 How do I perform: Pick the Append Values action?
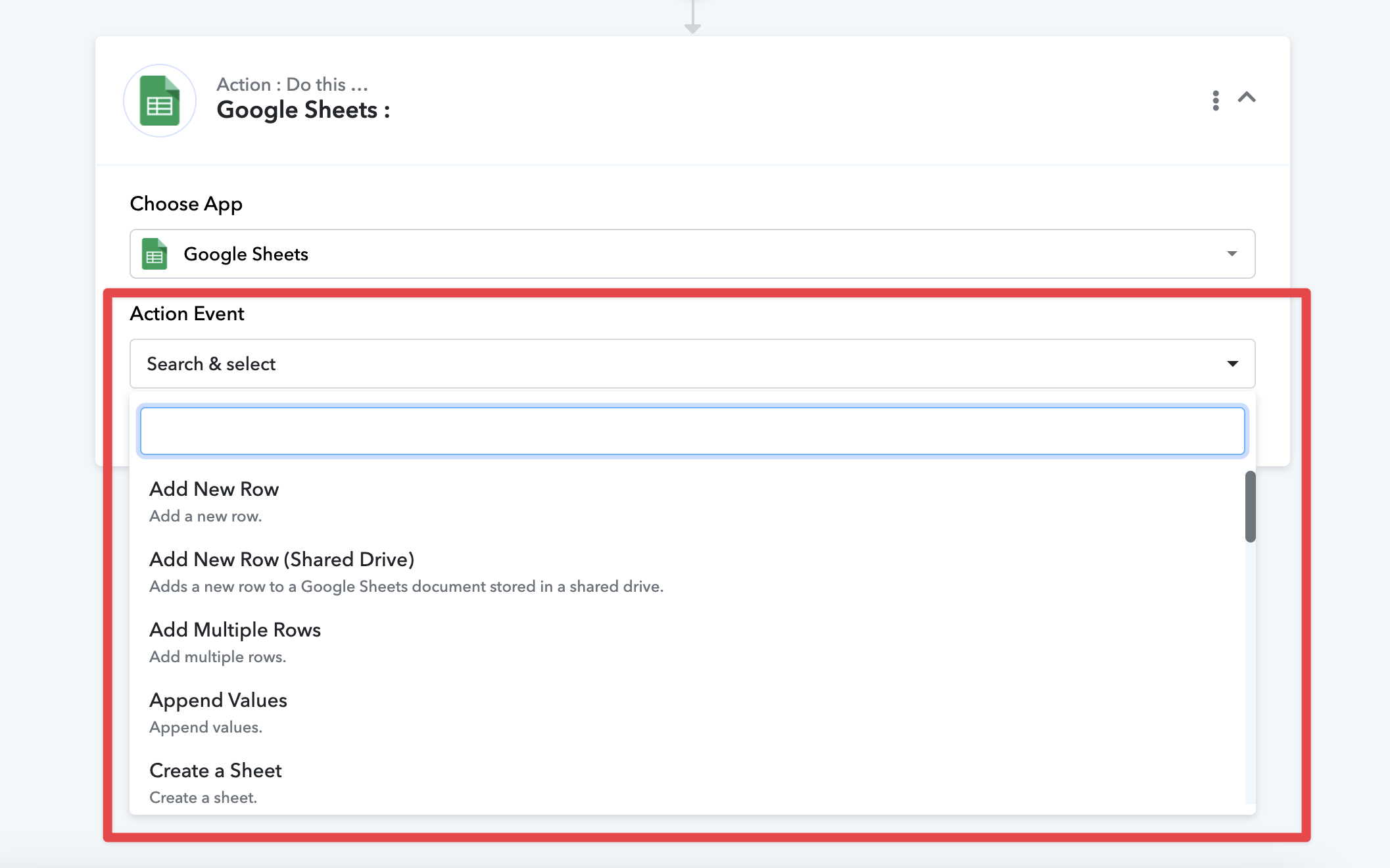pos(218,700)
